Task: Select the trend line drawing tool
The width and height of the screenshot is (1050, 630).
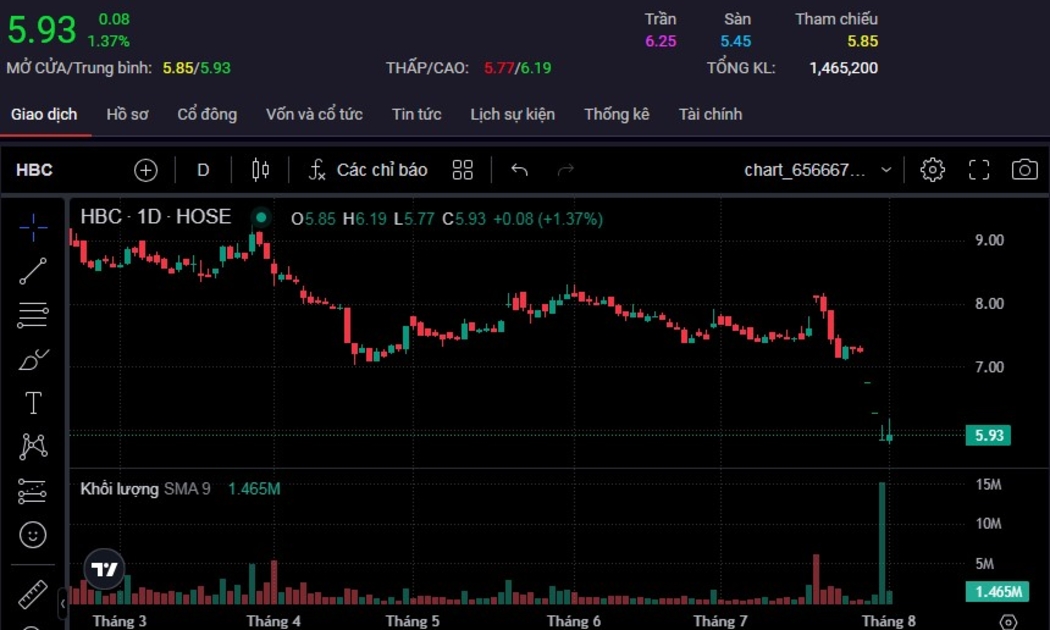Action: [x=33, y=271]
